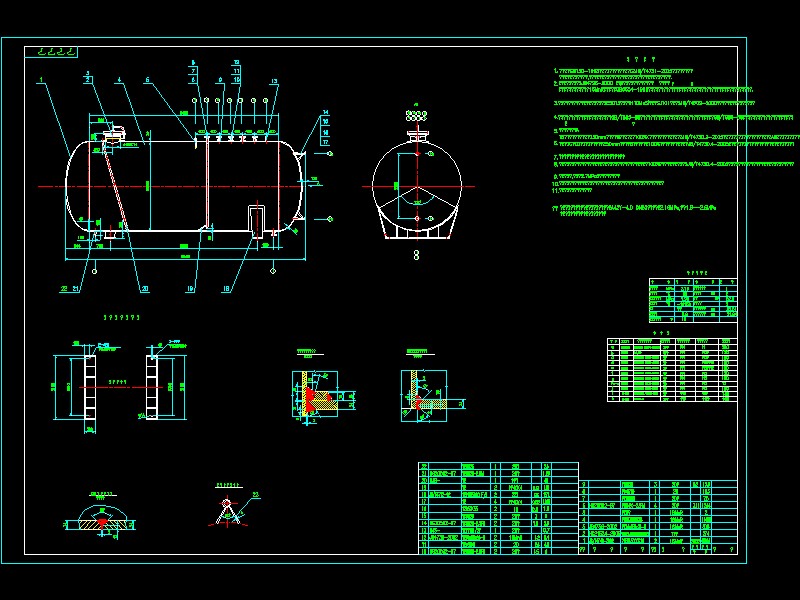Select technical note number 3

coord(655,103)
